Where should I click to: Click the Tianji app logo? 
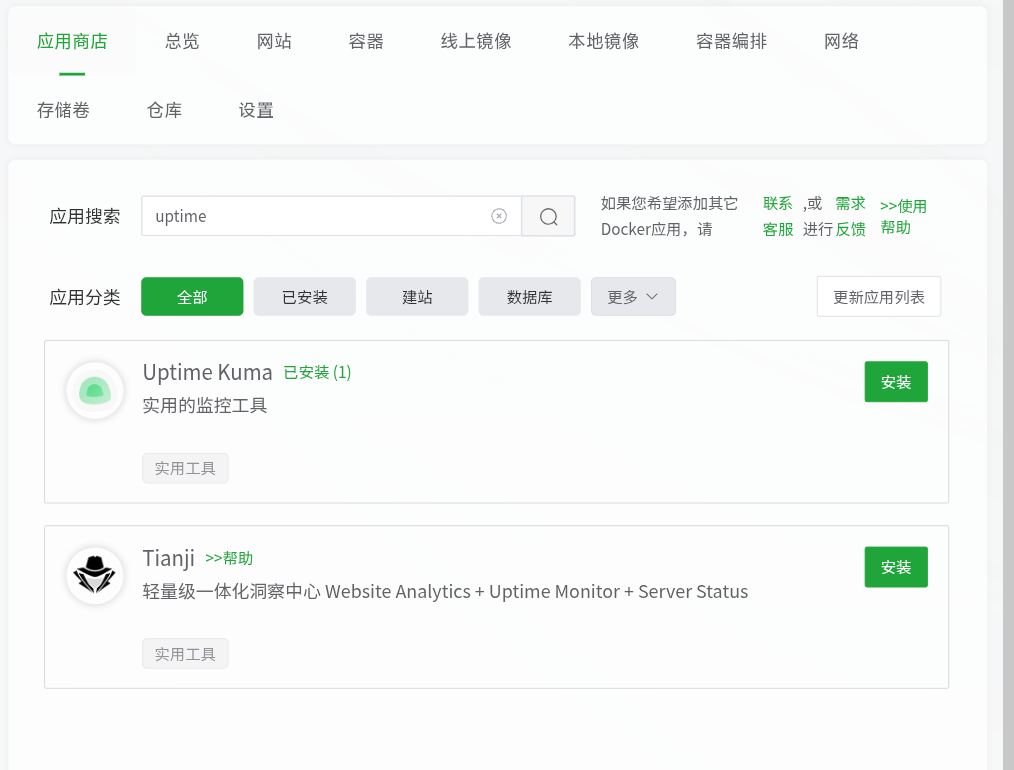click(95, 575)
